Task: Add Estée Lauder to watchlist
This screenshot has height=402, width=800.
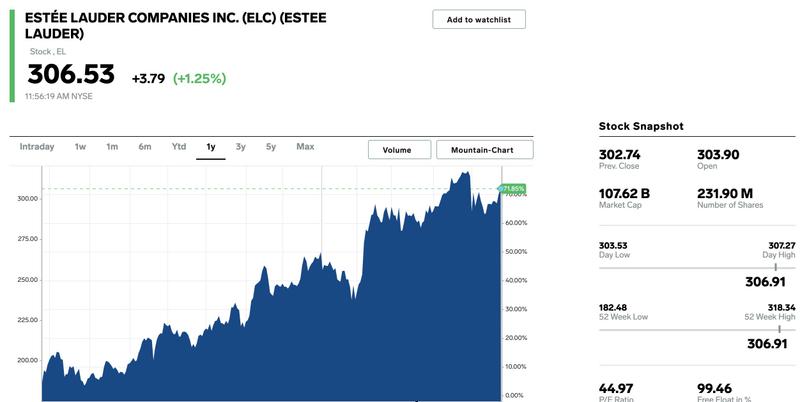Action: point(479,19)
